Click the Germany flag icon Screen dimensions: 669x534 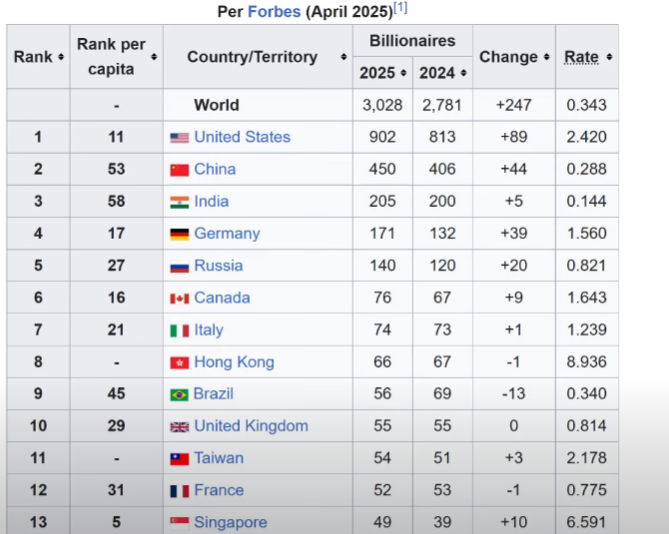click(x=179, y=234)
